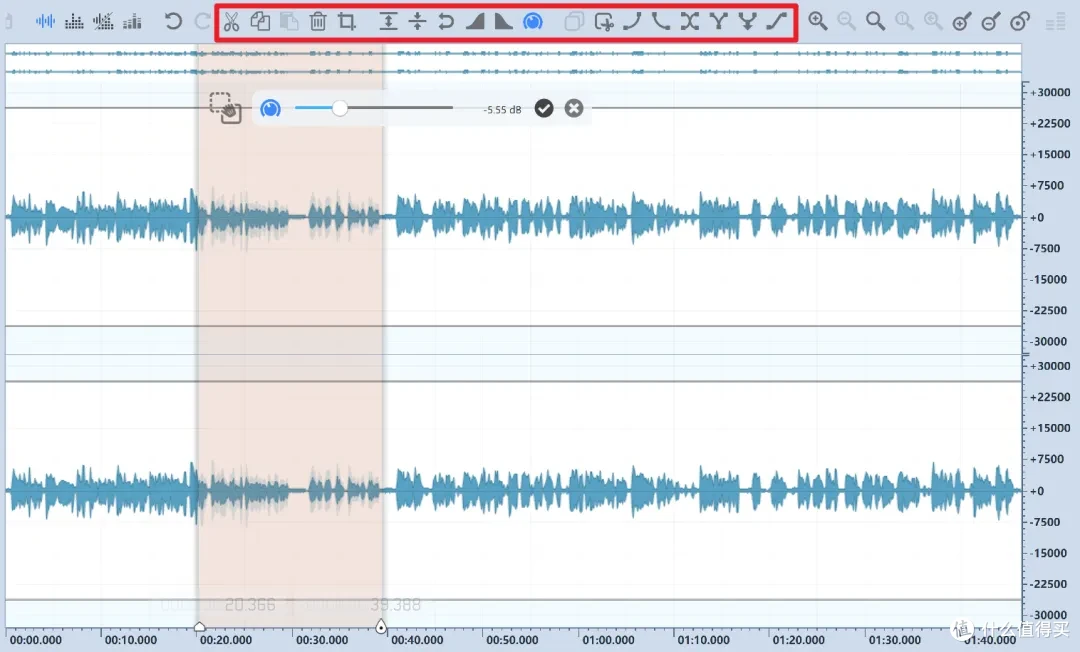Reverse the selected audio

click(446, 22)
